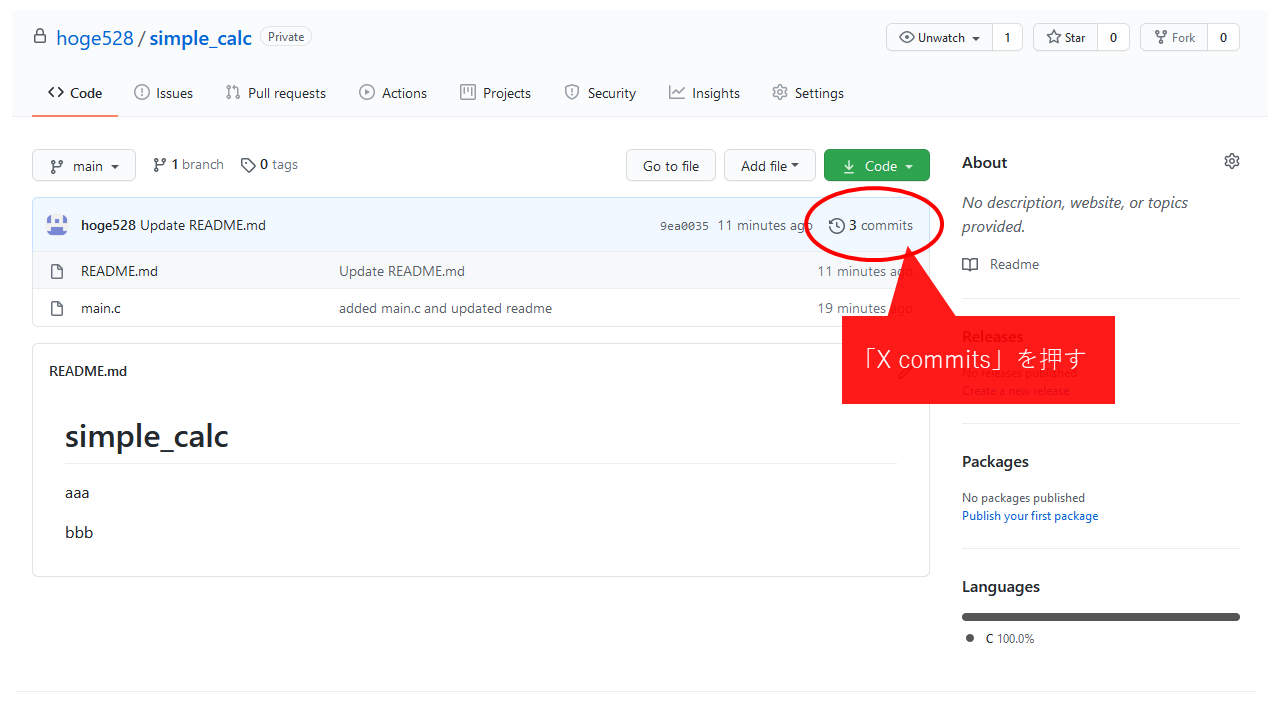Expand the Unwatch notifications dropdown

(939, 38)
